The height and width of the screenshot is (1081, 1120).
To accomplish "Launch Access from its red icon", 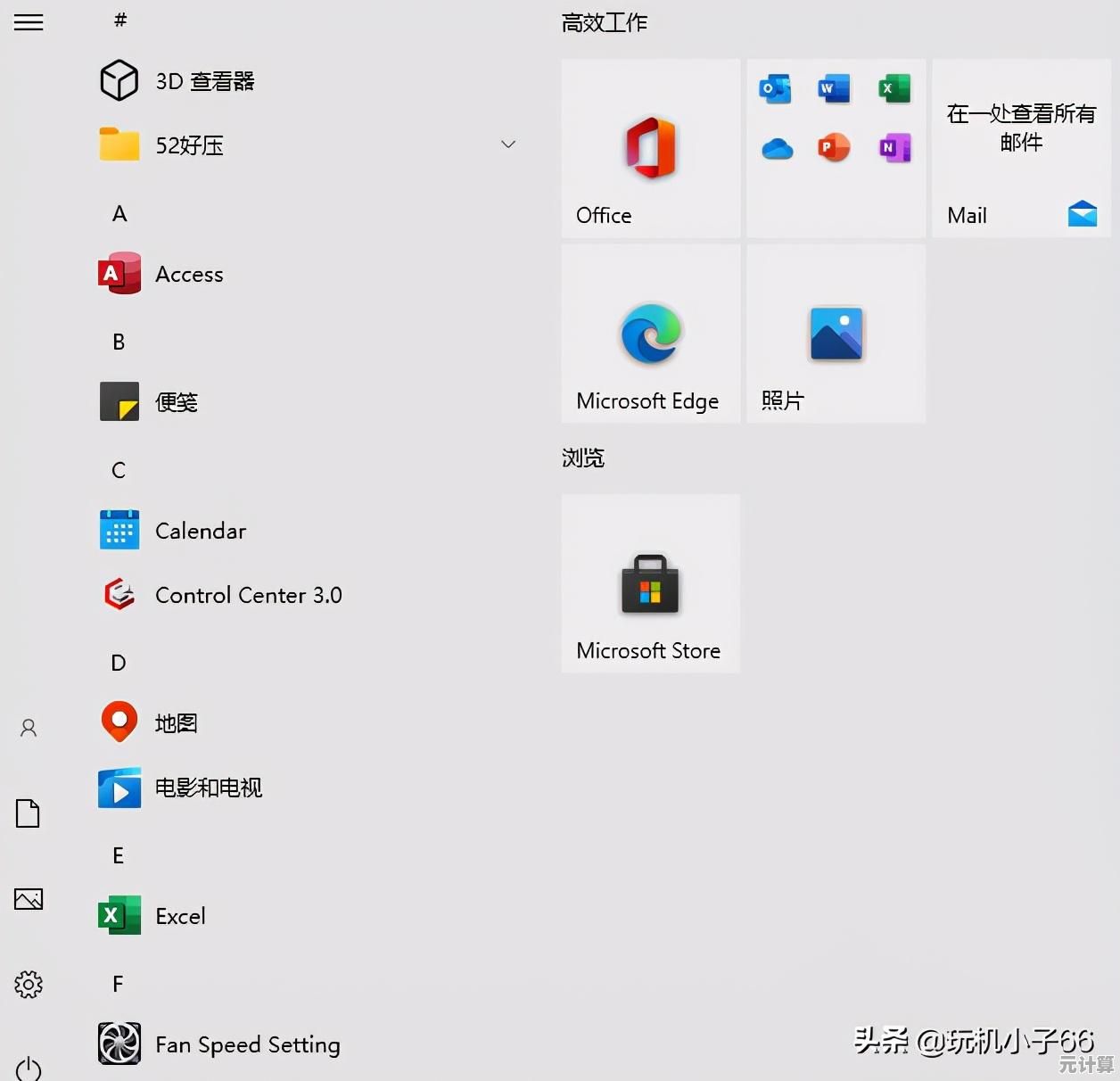I will [119, 273].
